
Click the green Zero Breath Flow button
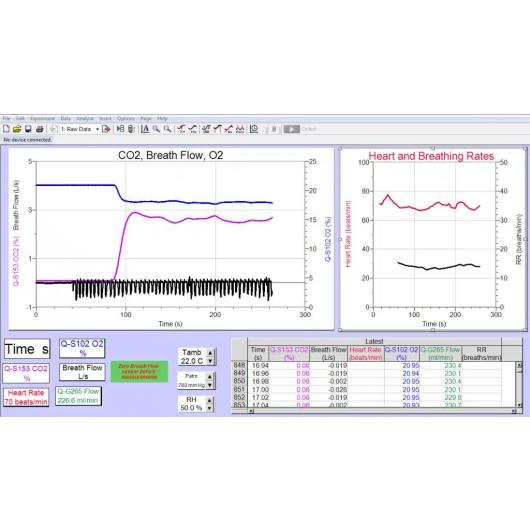point(139,371)
